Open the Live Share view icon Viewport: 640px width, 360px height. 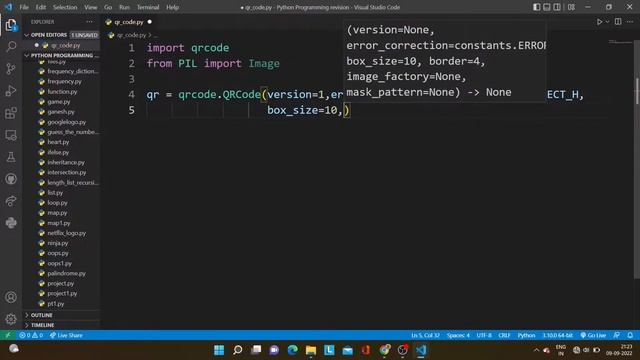pyautogui.click(x=11, y=201)
